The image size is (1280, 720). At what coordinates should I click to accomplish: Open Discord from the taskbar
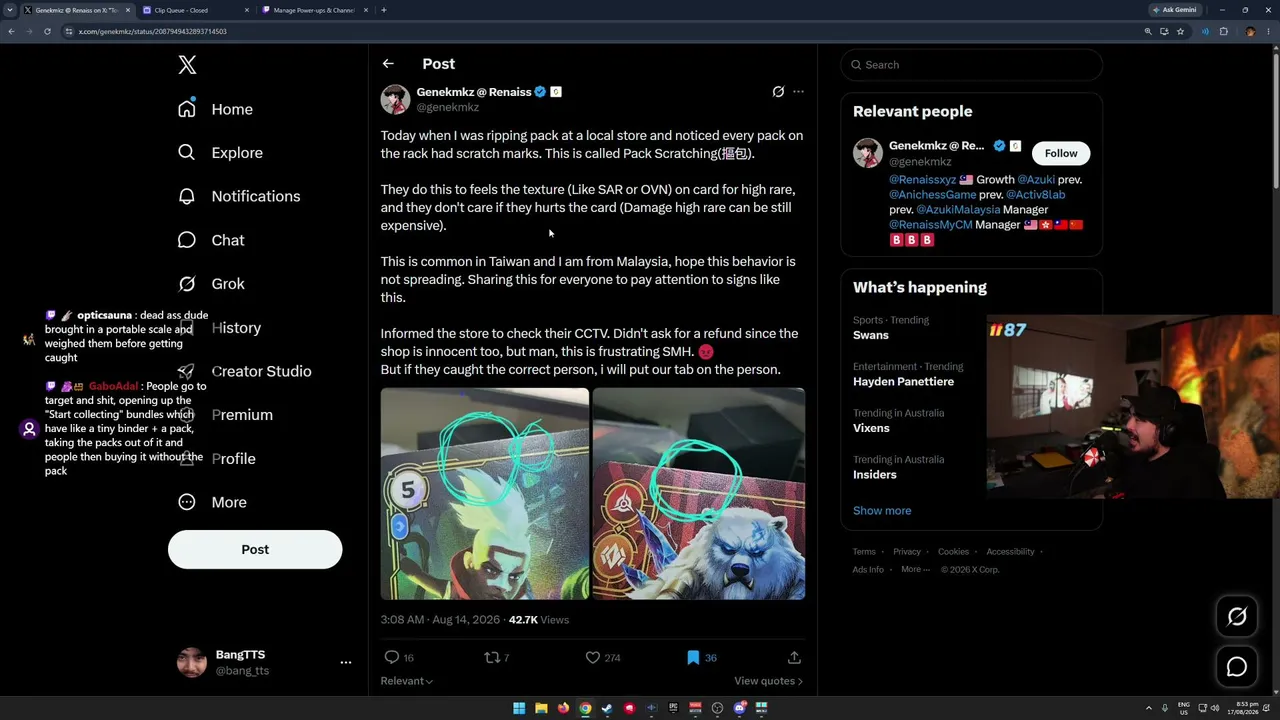pyautogui.click(x=739, y=708)
